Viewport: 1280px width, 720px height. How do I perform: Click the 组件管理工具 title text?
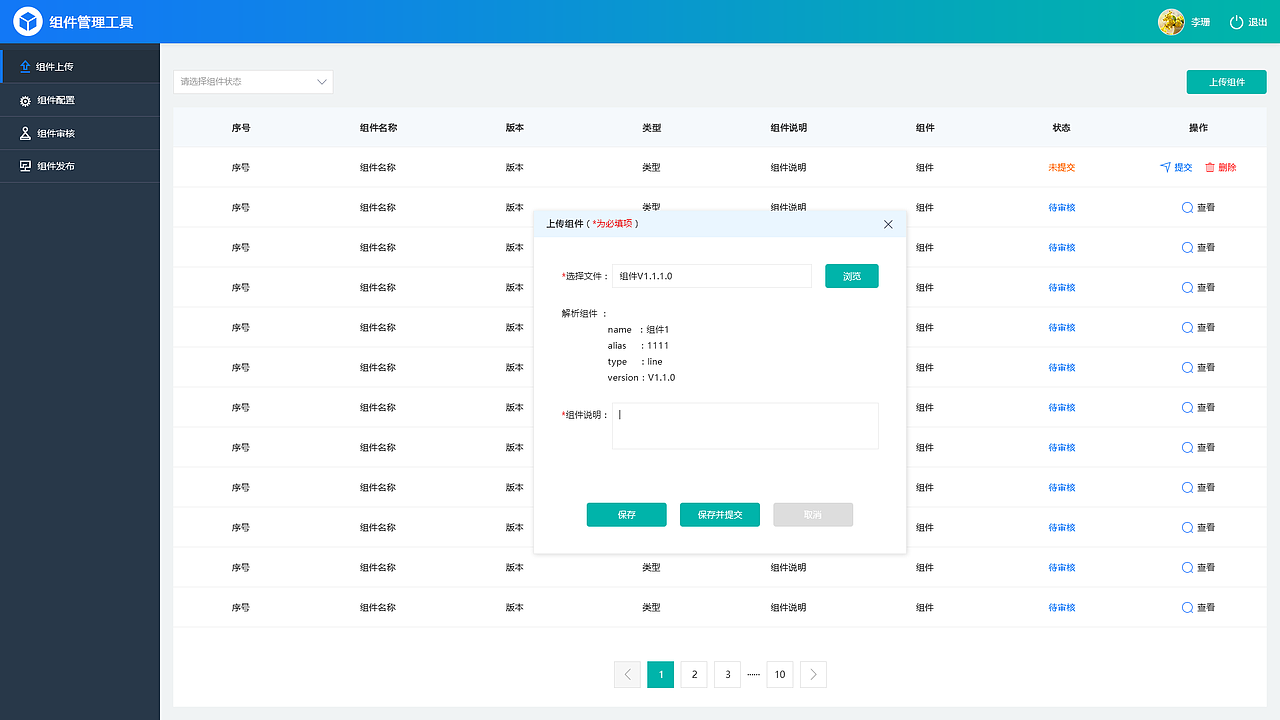[91, 22]
